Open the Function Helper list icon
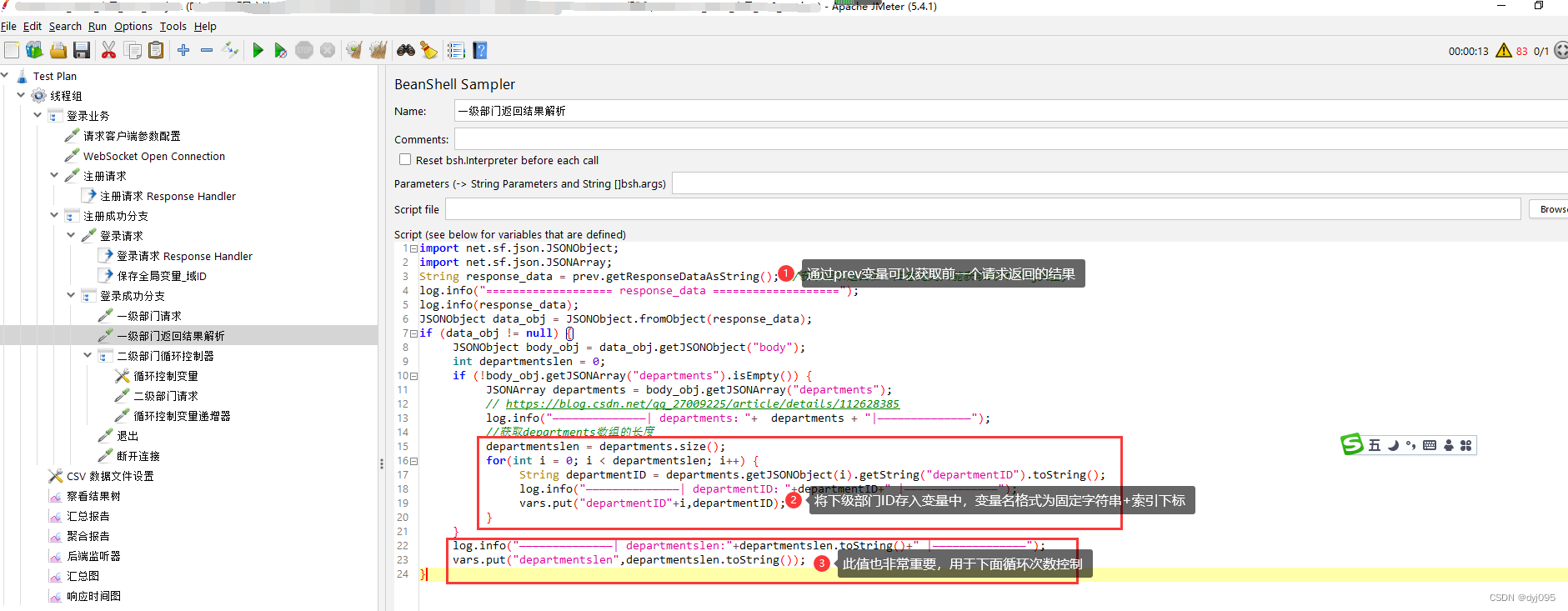Image resolution: width=1568 pixels, height=611 pixels. (456, 51)
